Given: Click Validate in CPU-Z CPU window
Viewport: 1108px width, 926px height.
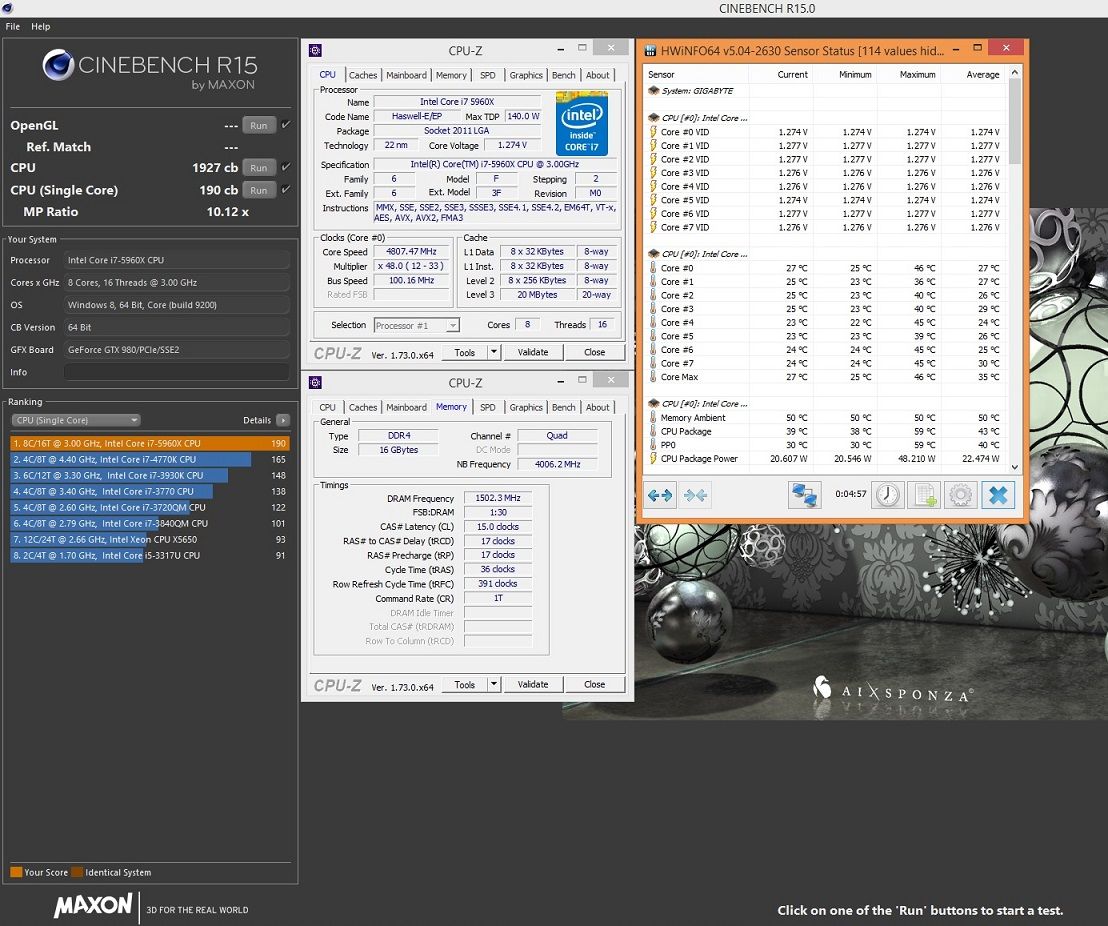Looking at the screenshot, I should pos(533,352).
